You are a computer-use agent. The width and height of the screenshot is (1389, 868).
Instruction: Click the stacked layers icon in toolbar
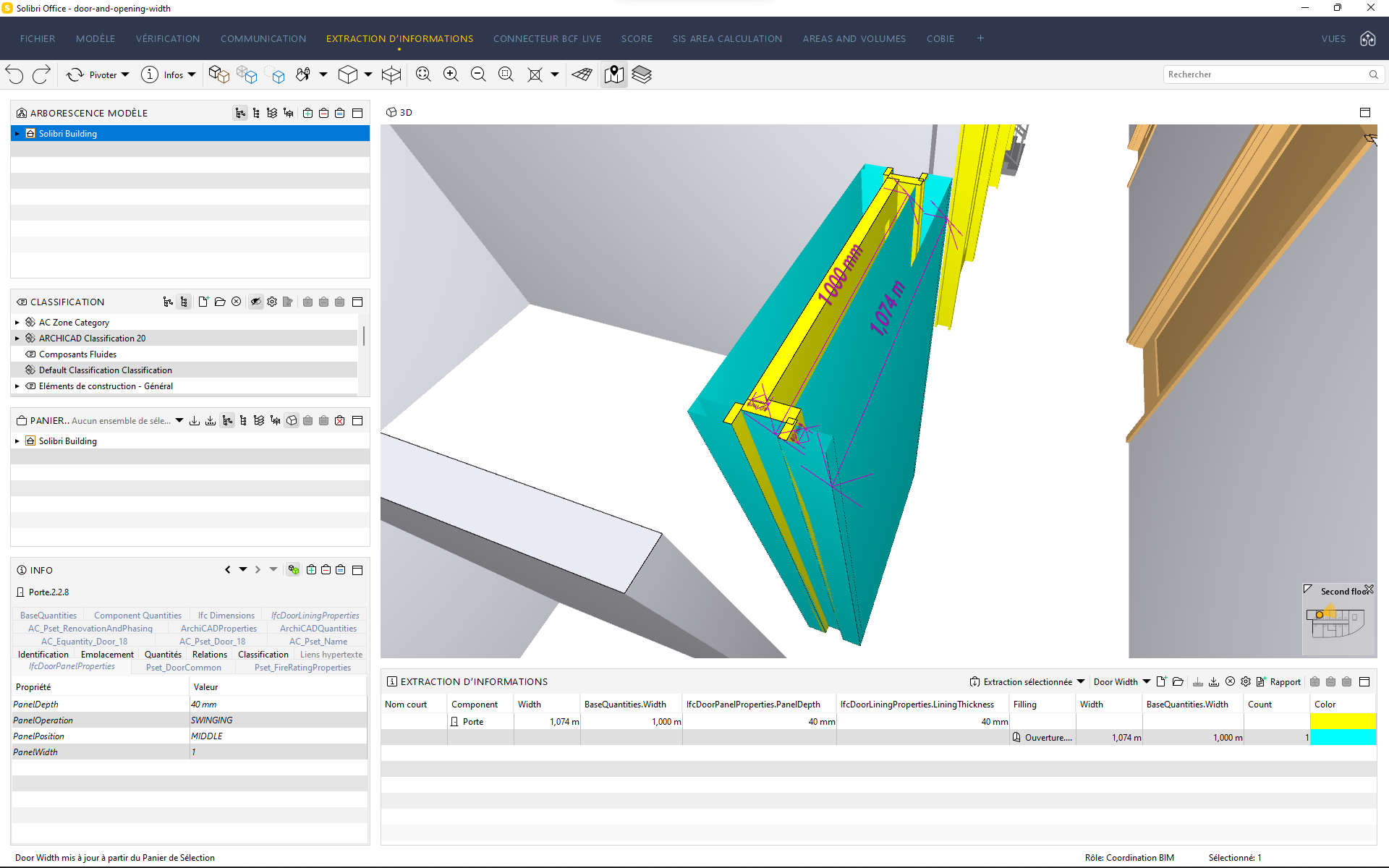(642, 75)
